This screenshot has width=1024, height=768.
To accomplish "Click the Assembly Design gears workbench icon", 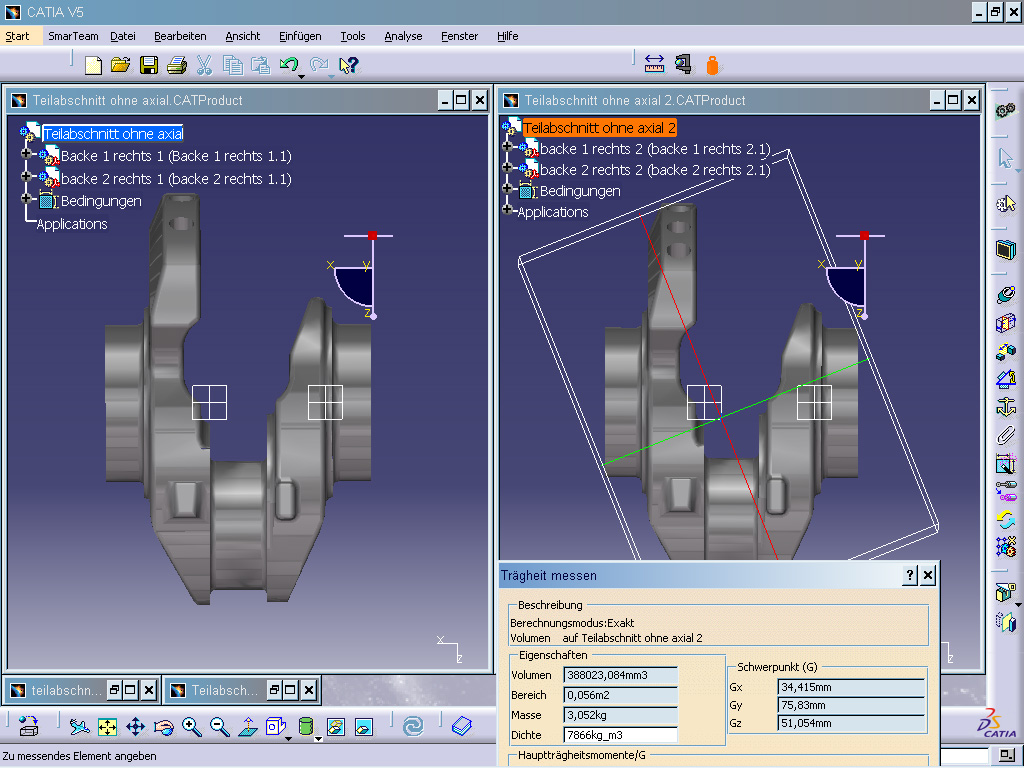I will coord(1006,110).
